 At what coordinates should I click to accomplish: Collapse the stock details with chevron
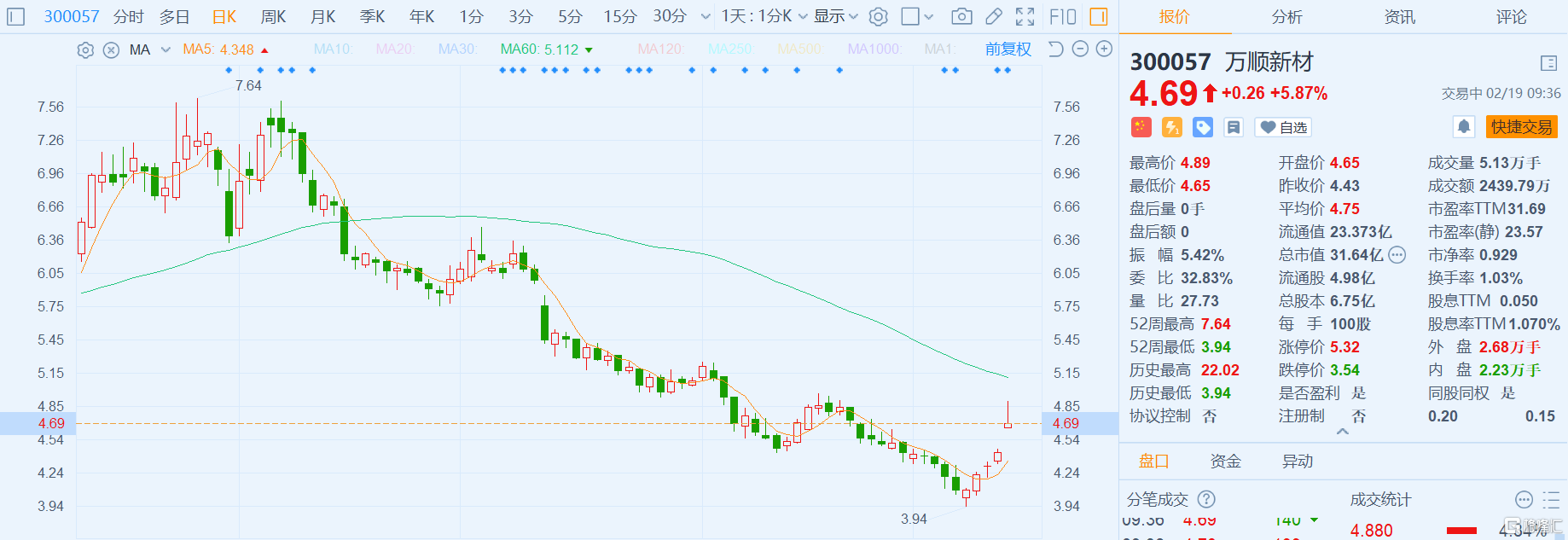[x=1343, y=432]
